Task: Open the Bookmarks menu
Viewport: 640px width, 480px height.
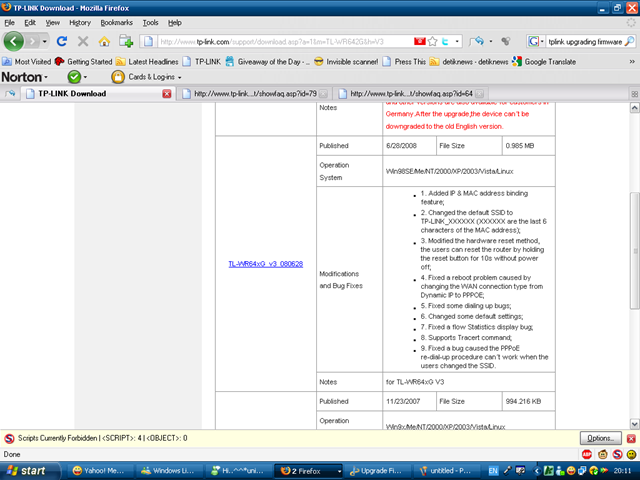Action: point(116,22)
